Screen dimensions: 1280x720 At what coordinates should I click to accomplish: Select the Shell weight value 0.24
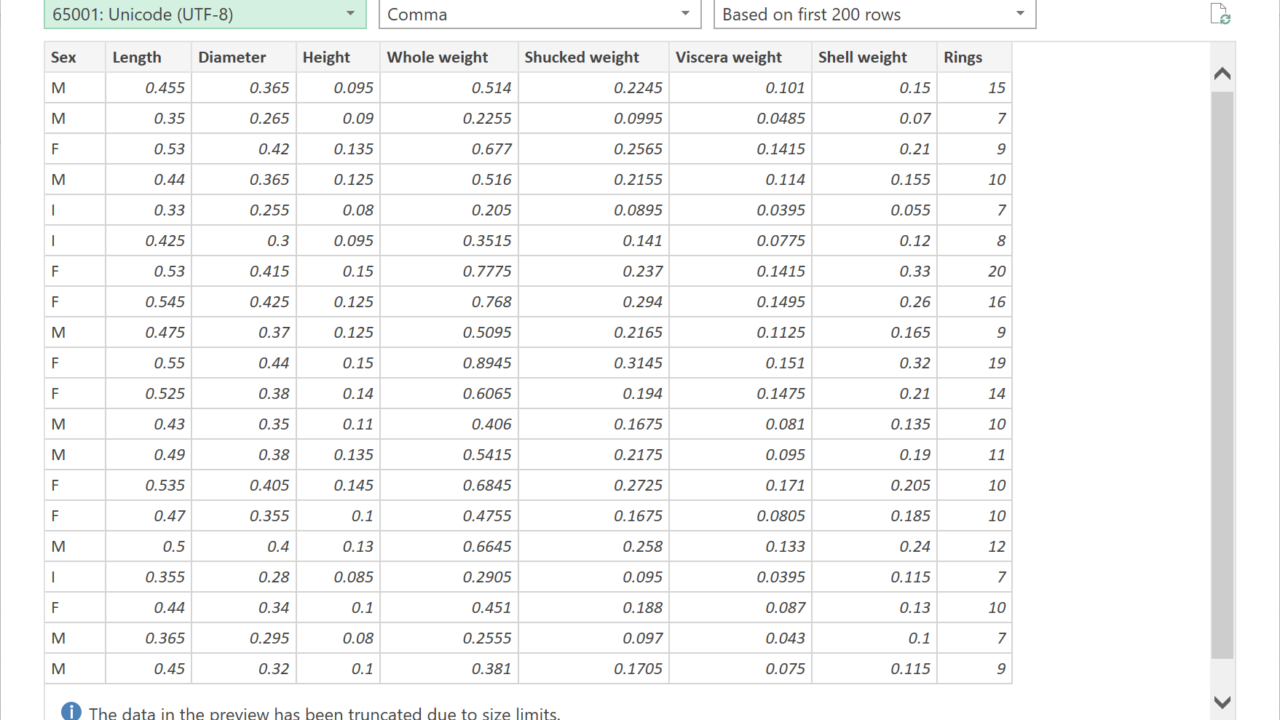[874, 547]
